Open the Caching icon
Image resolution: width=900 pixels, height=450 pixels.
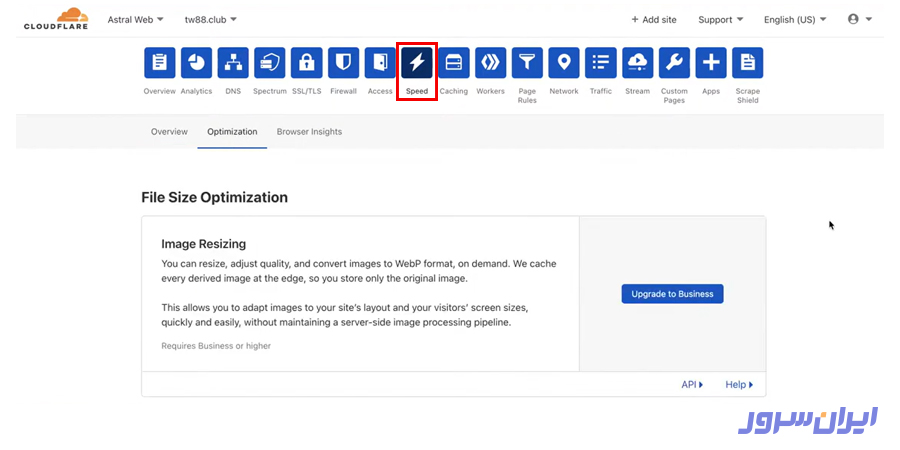coord(453,63)
